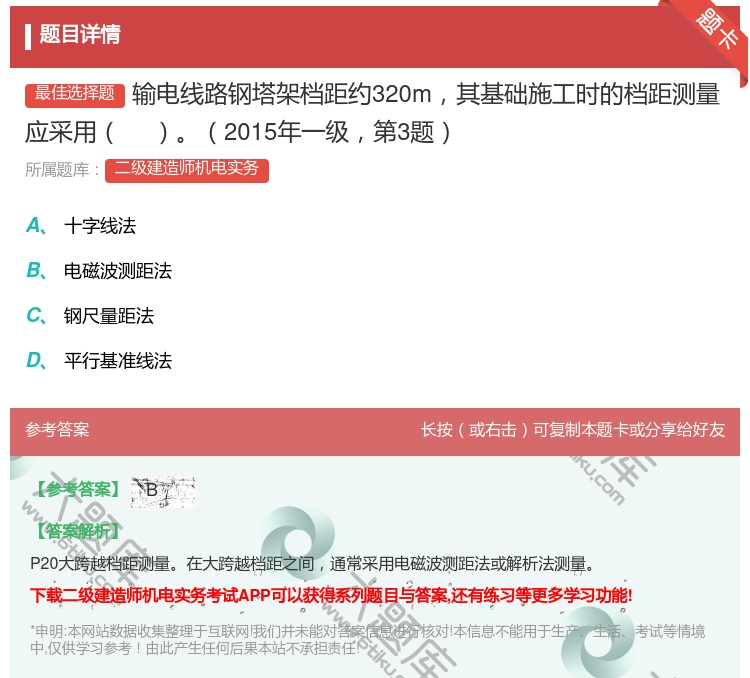
Task: Click the 长按（或右击）可复制本题卡 hint text
Action: point(573,430)
